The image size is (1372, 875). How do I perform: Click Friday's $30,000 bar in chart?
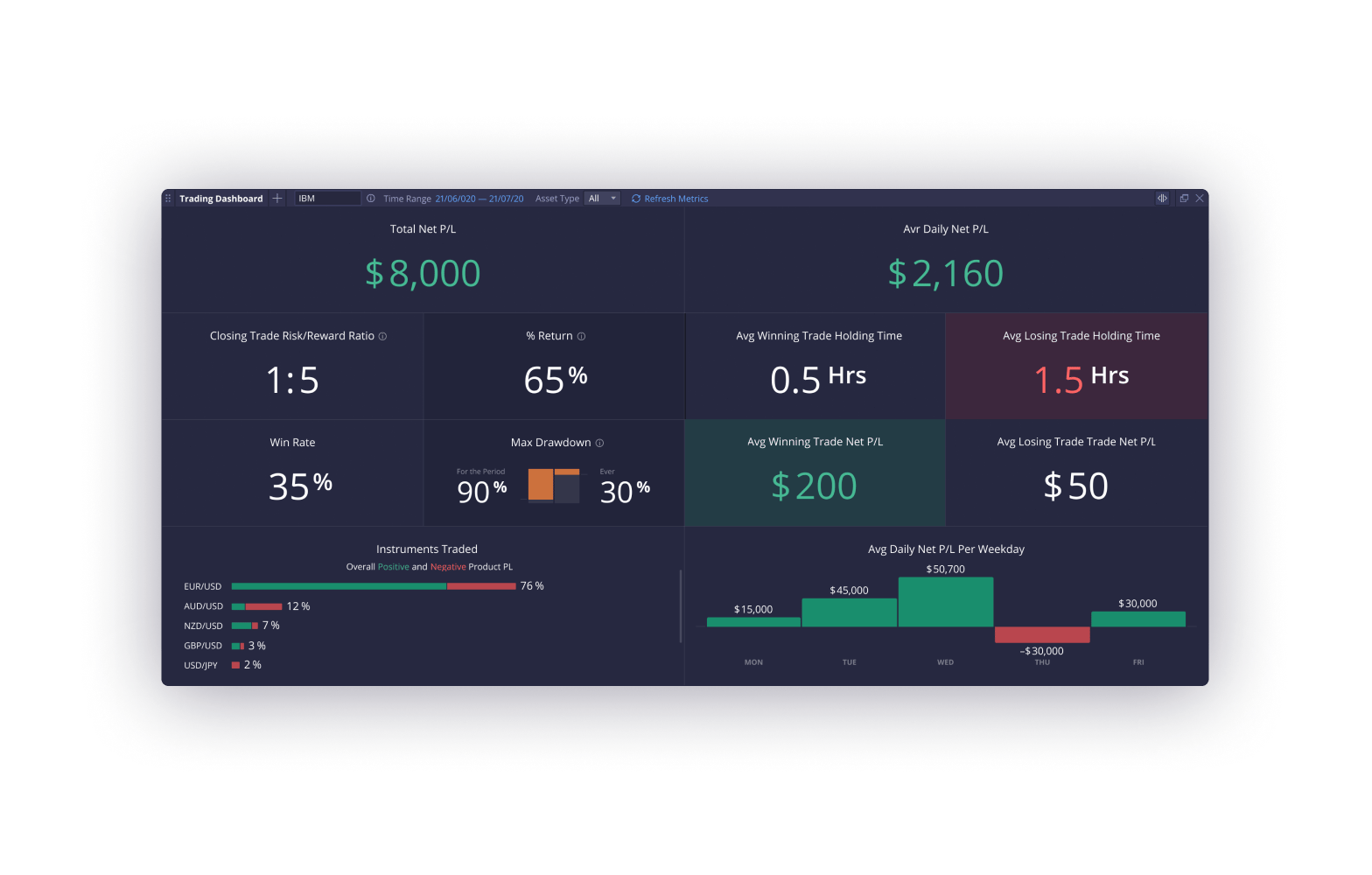[1138, 619]
